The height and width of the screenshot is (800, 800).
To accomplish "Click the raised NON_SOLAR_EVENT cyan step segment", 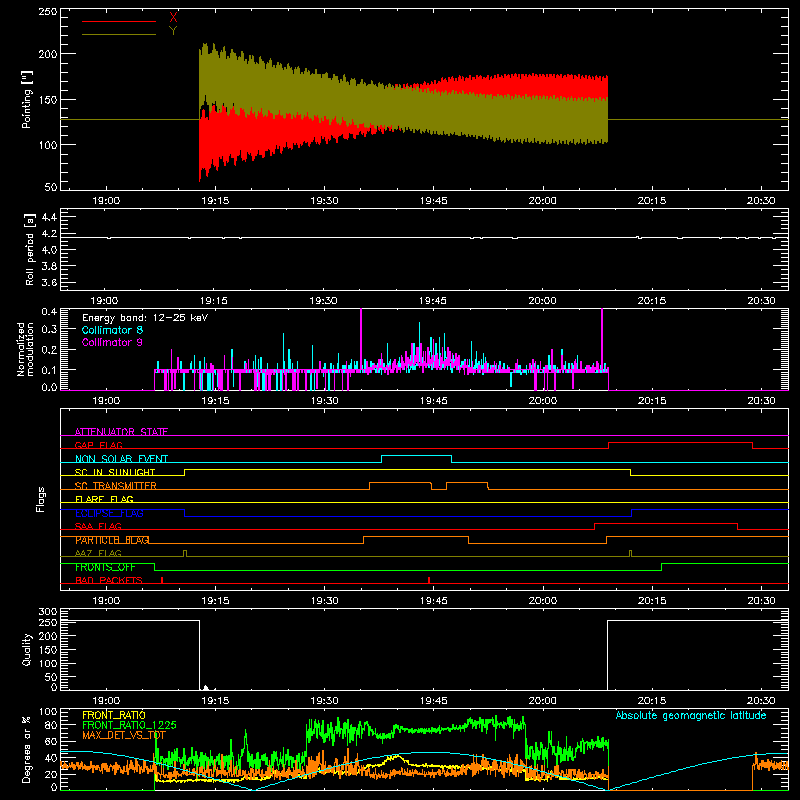I will 416,456.
